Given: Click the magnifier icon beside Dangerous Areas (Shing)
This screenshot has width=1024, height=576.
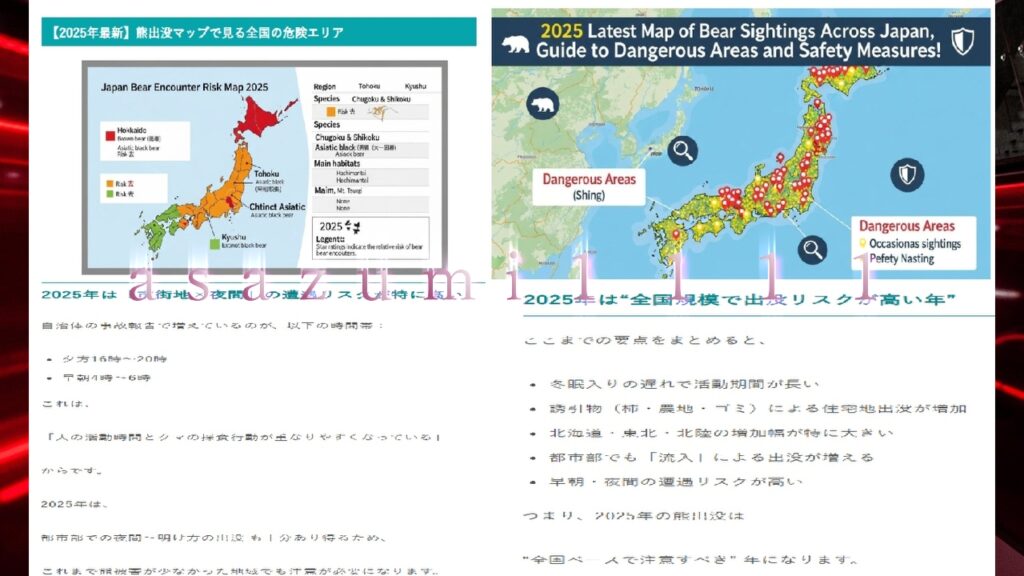Looking at the screenshot, I should pyautogui.click(x=684, y=151).
